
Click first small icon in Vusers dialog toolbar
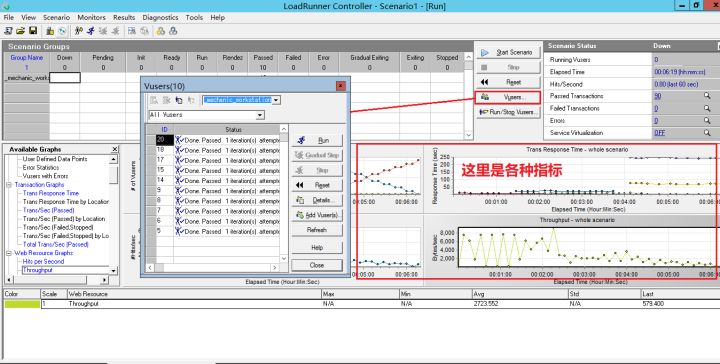[154, 100]
